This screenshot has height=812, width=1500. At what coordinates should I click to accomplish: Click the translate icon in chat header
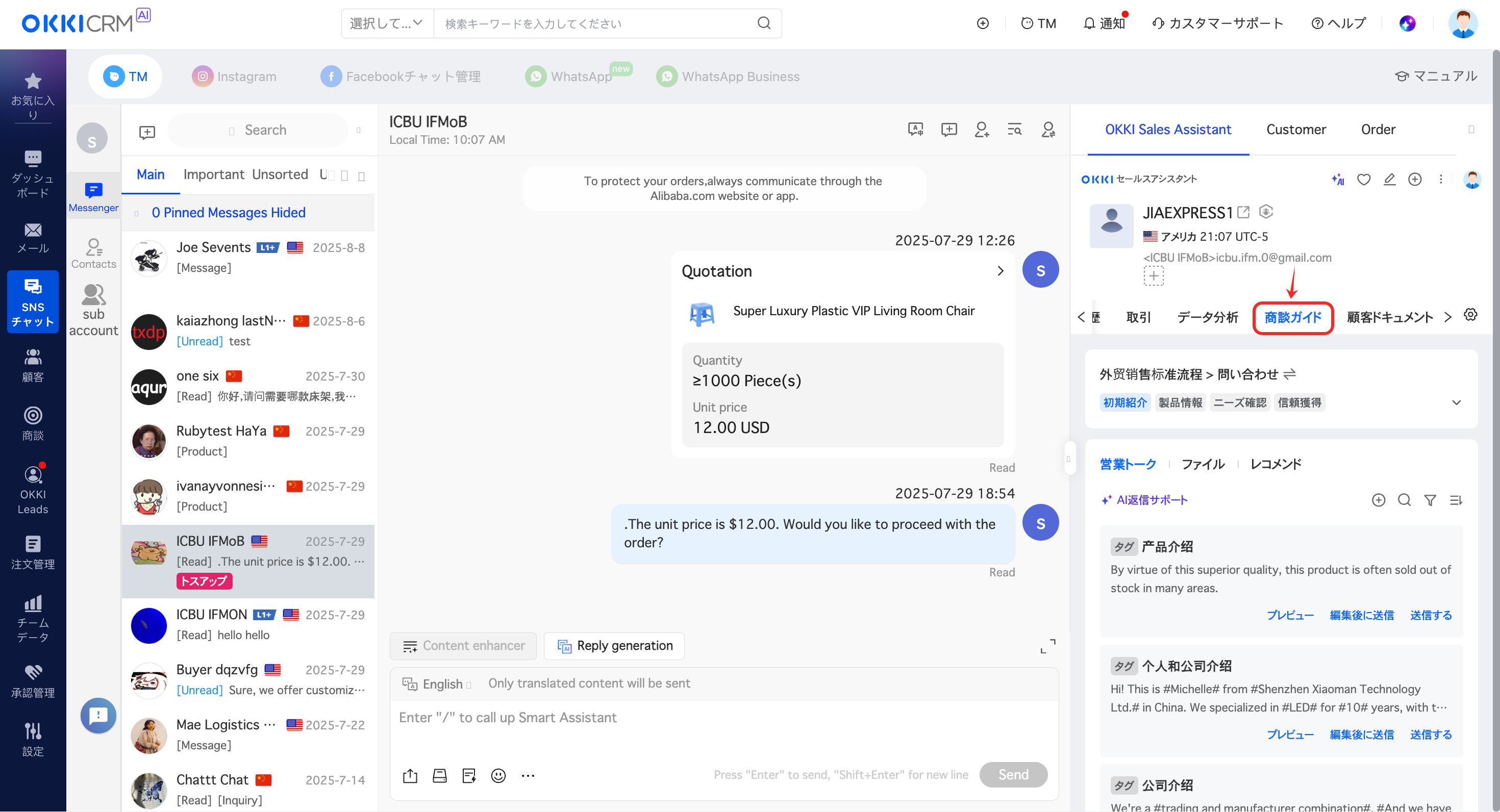(x=915, y=129)
